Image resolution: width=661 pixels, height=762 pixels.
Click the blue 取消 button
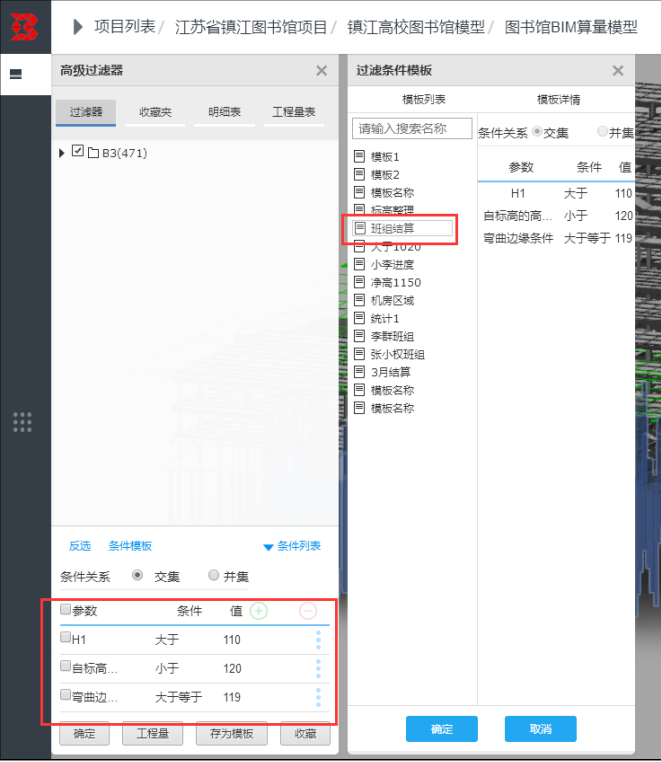point(540,729)
